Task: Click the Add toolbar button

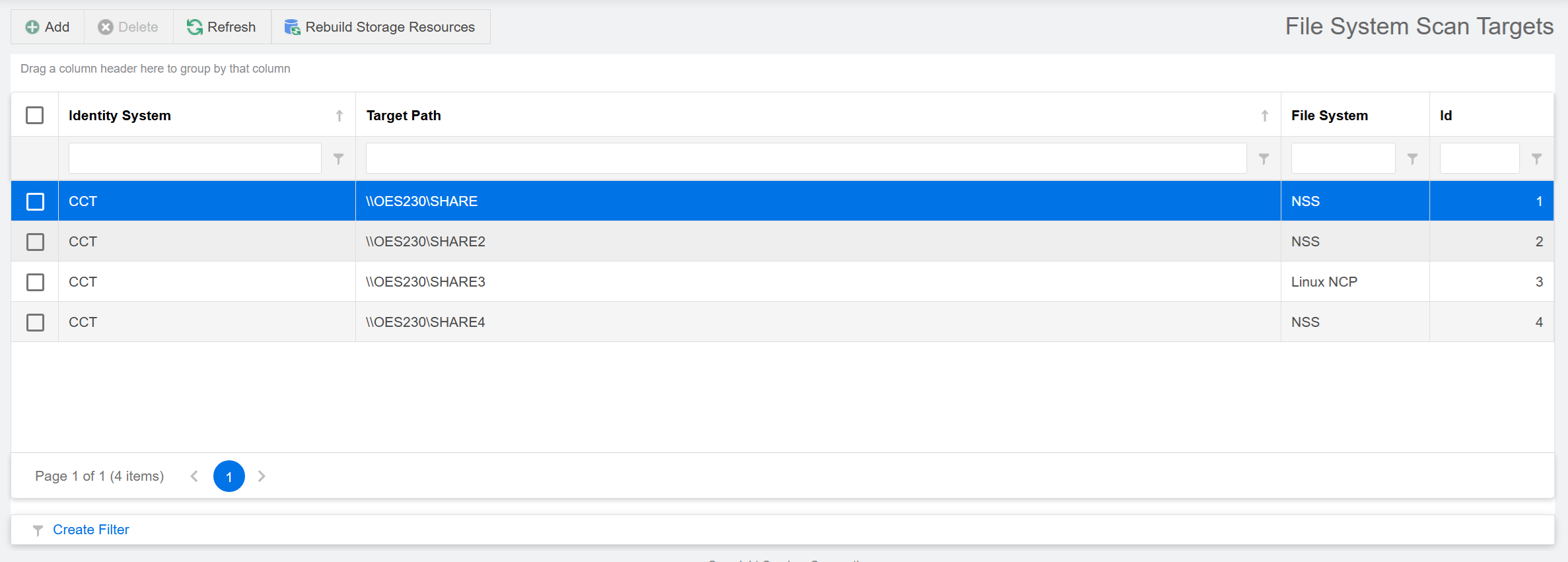Action: tap(48, 27)
